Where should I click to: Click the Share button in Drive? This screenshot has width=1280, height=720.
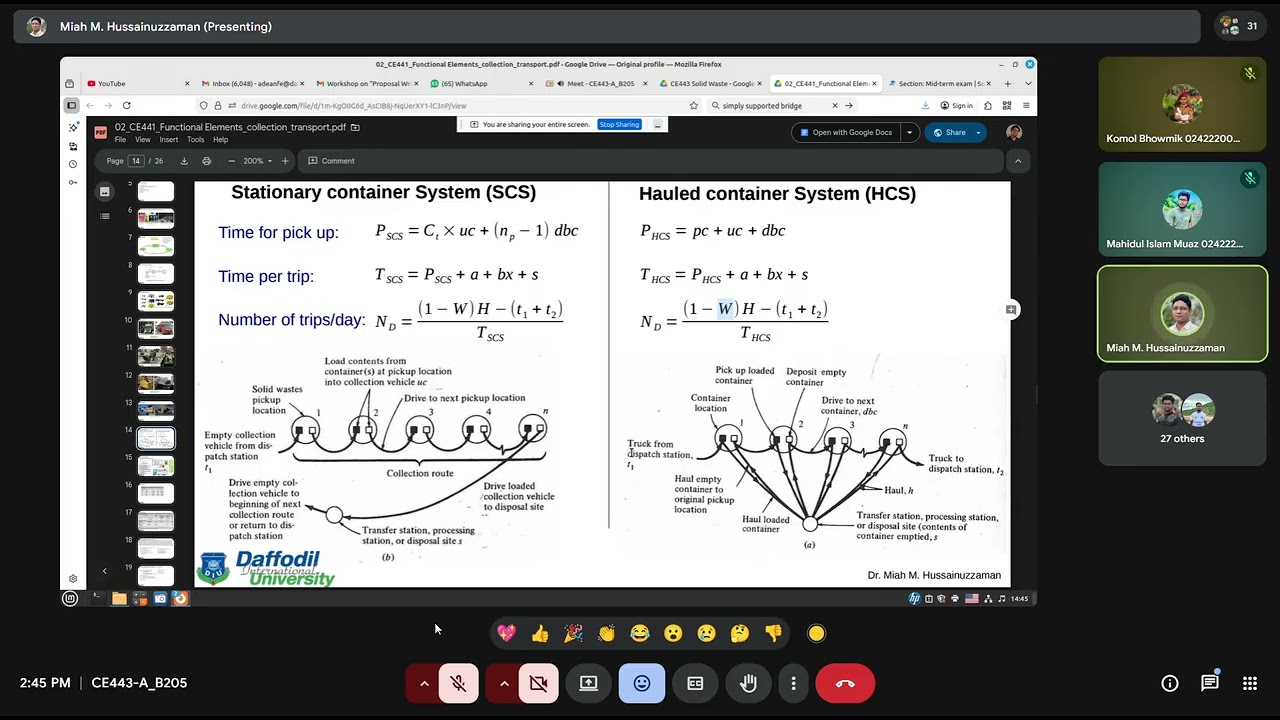949,132
